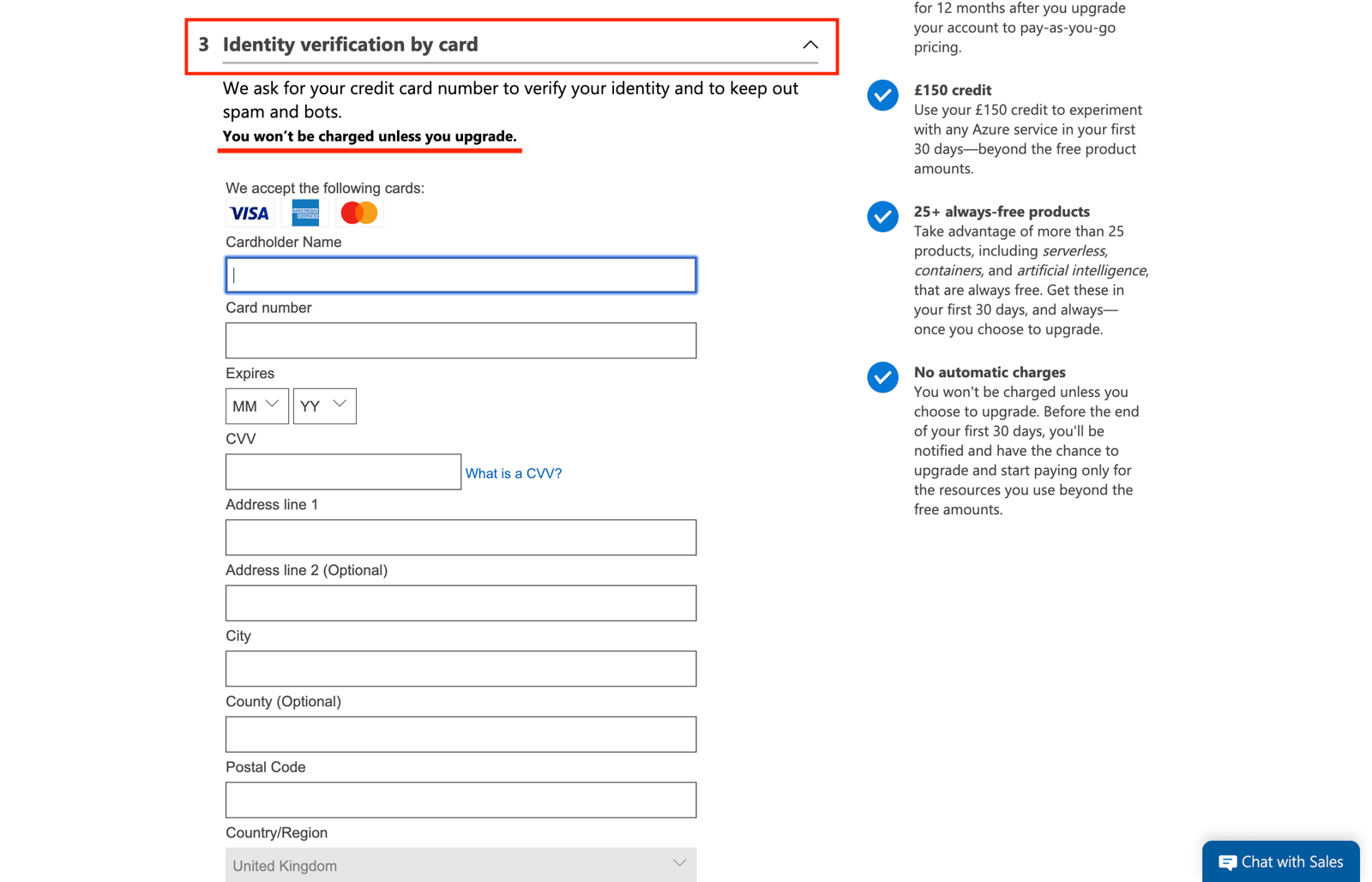The image size is (1372, 882).
Task: Focus the Card number field
Action: (460, 340)
